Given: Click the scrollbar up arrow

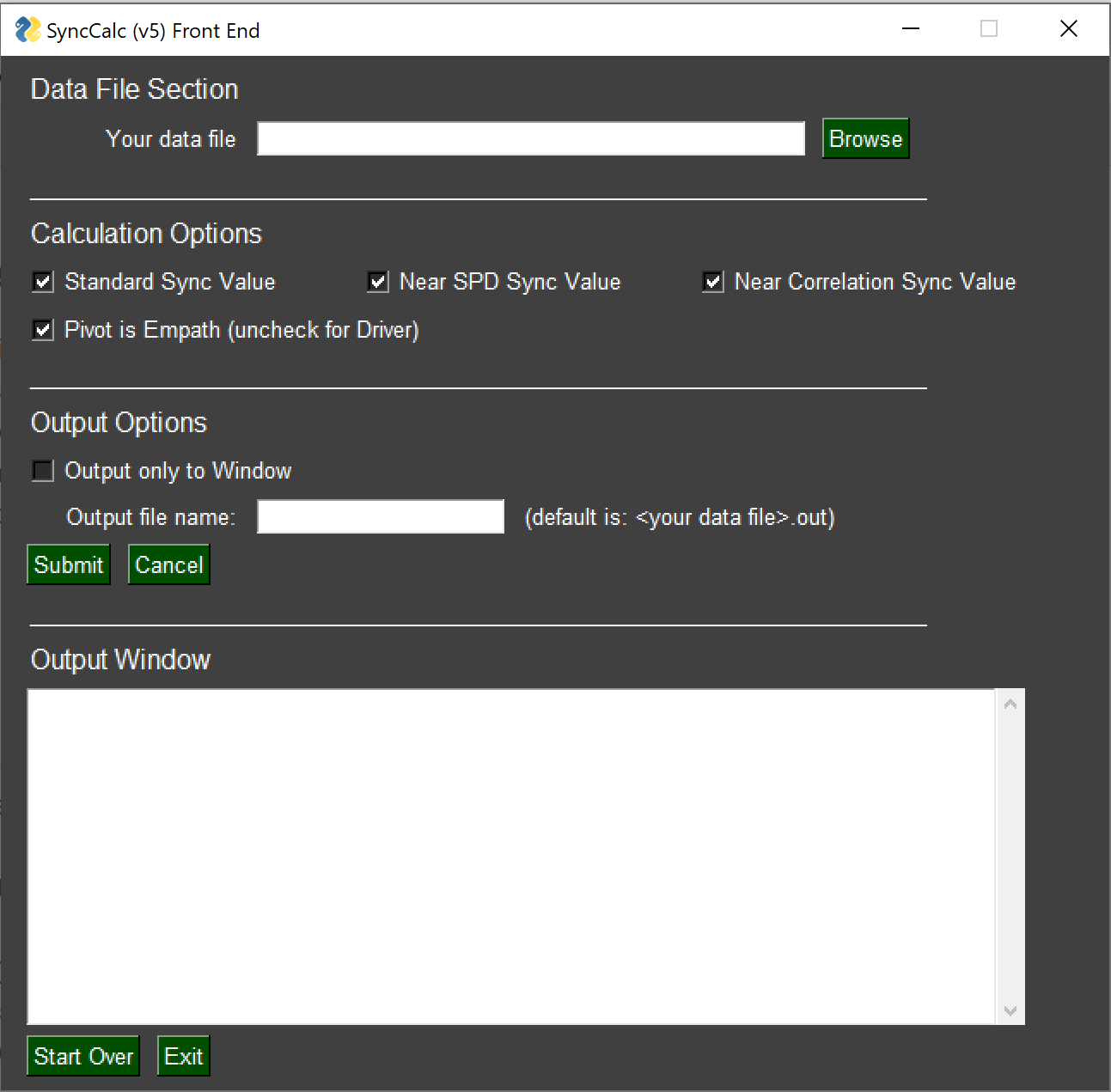Looking at the screenshot, I should [x=1011, y=701].
